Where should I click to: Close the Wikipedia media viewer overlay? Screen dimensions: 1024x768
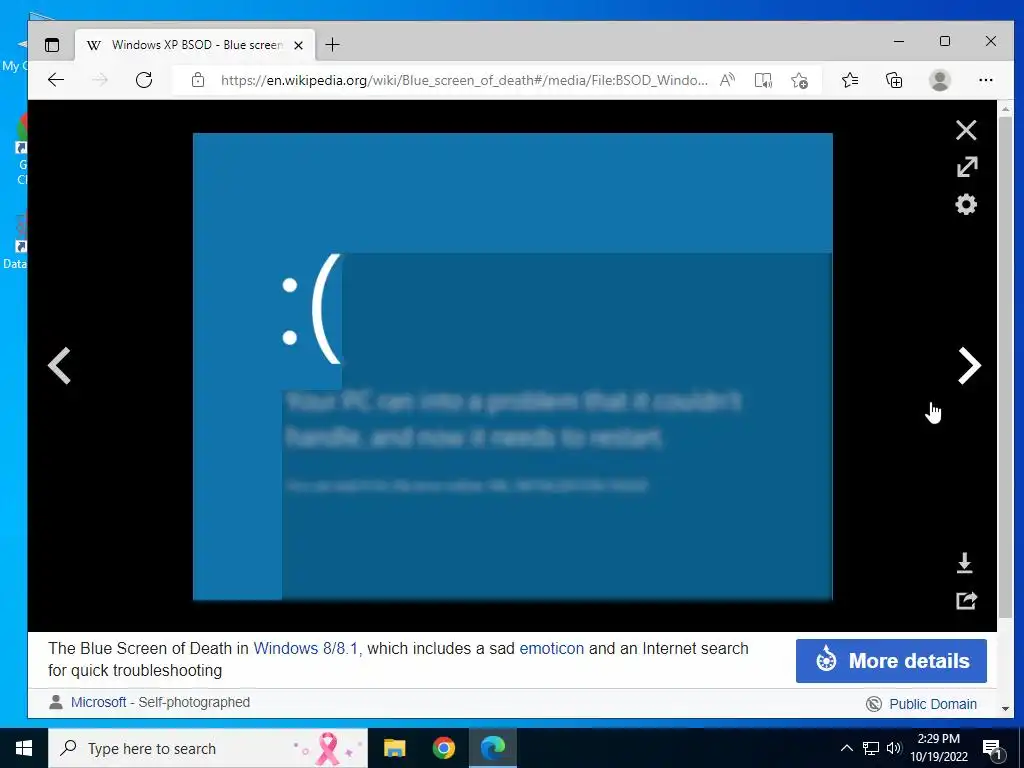click(966, 130)
